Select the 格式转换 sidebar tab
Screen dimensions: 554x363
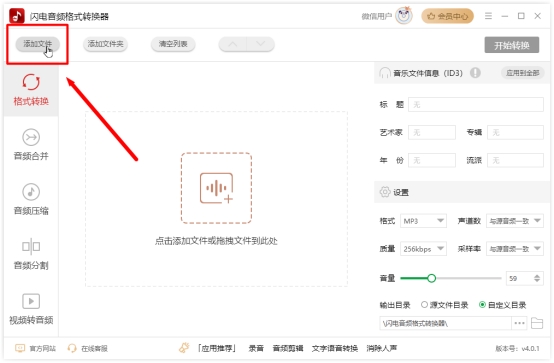pos(31,90)
